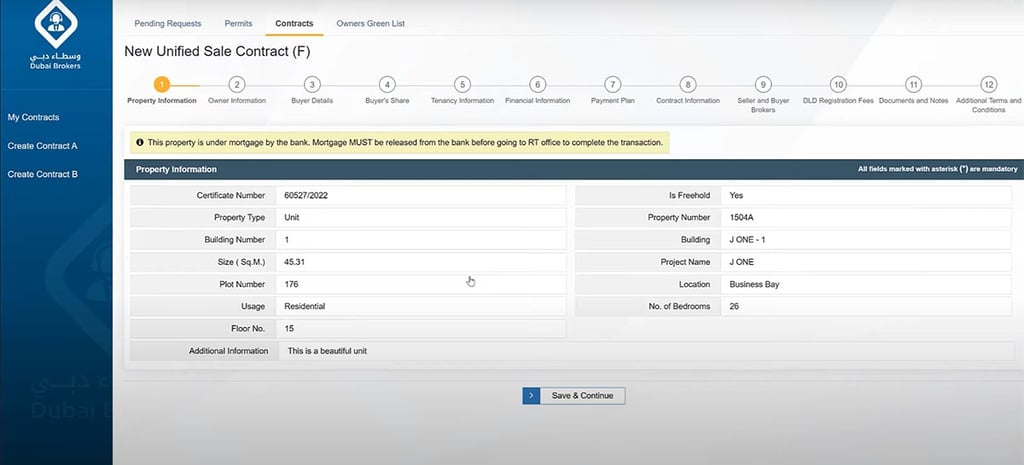
Task: Go to step 12 Additional Terms and Conditions
Action: 989,85
